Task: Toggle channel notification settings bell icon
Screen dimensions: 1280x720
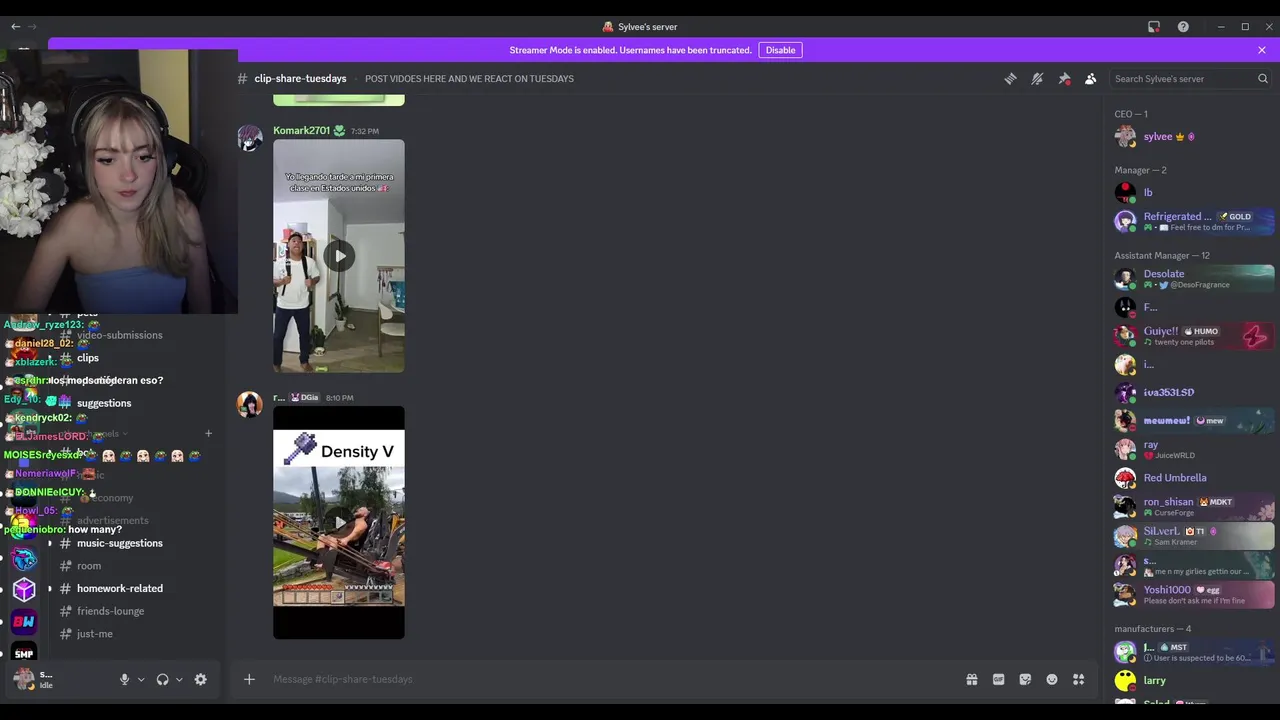Action: click(x=1037, y=79)
